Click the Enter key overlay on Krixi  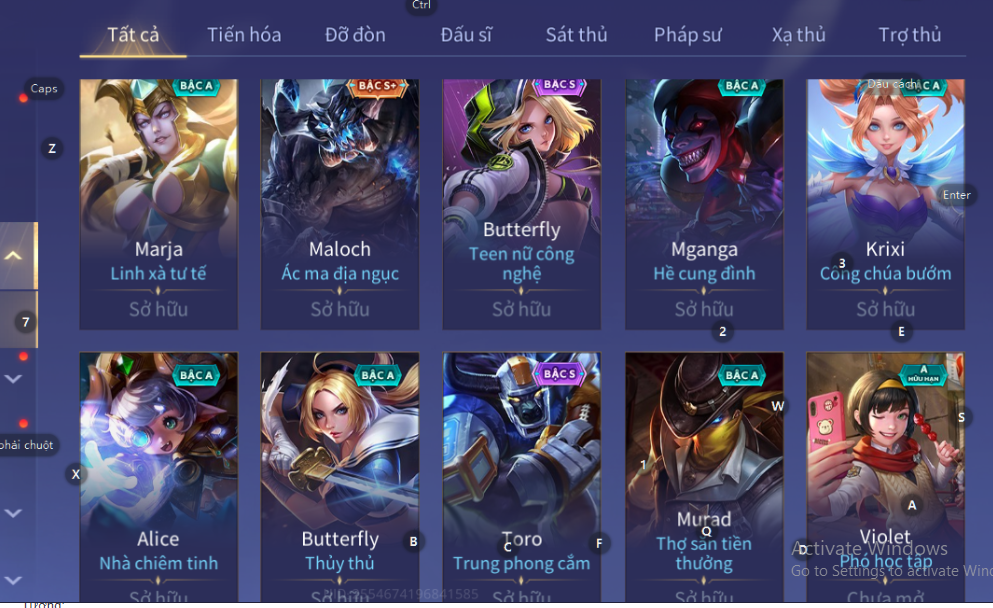pos(956,195)
